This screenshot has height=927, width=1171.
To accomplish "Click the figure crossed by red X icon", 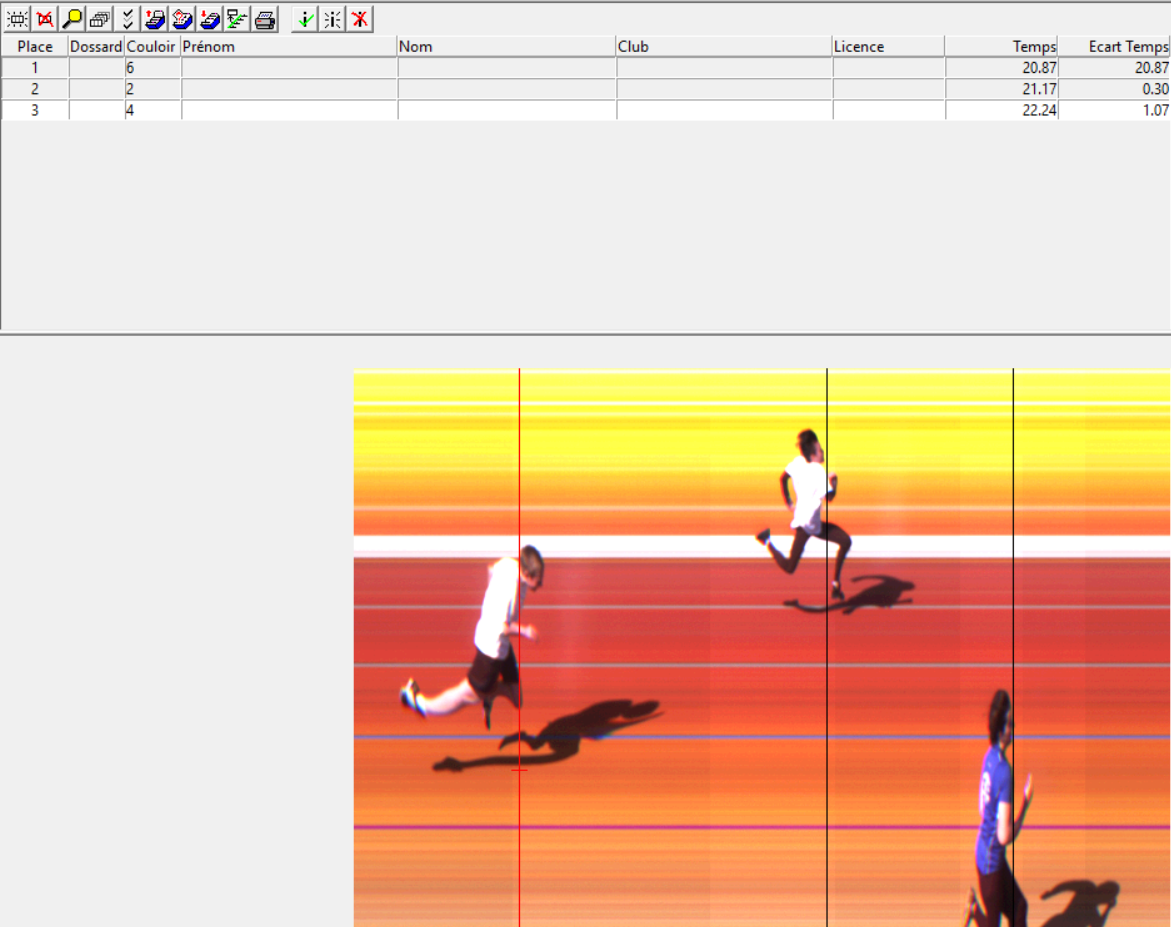I will [x=360, y=19].
